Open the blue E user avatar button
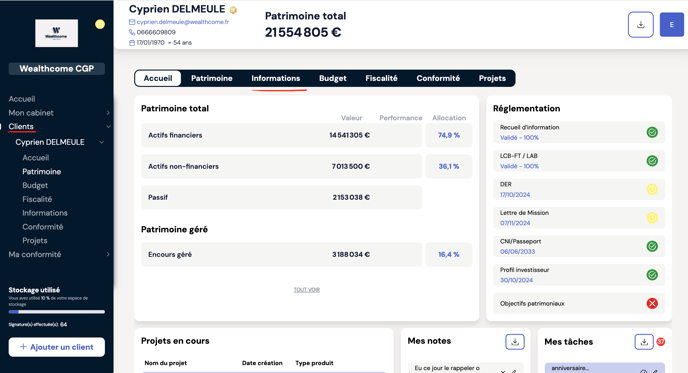Screen dimensions: 688x373 672,25
